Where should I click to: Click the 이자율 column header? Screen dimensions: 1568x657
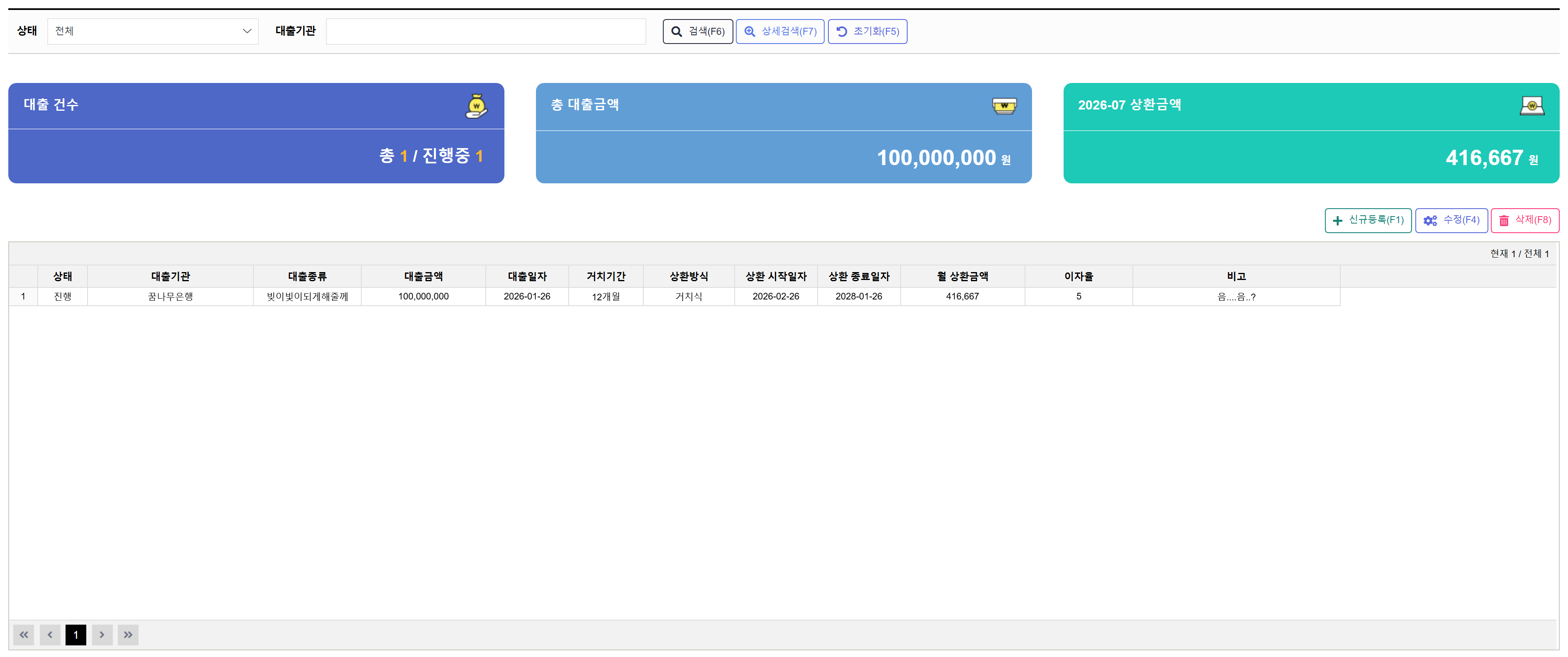tap(1079, 276)
